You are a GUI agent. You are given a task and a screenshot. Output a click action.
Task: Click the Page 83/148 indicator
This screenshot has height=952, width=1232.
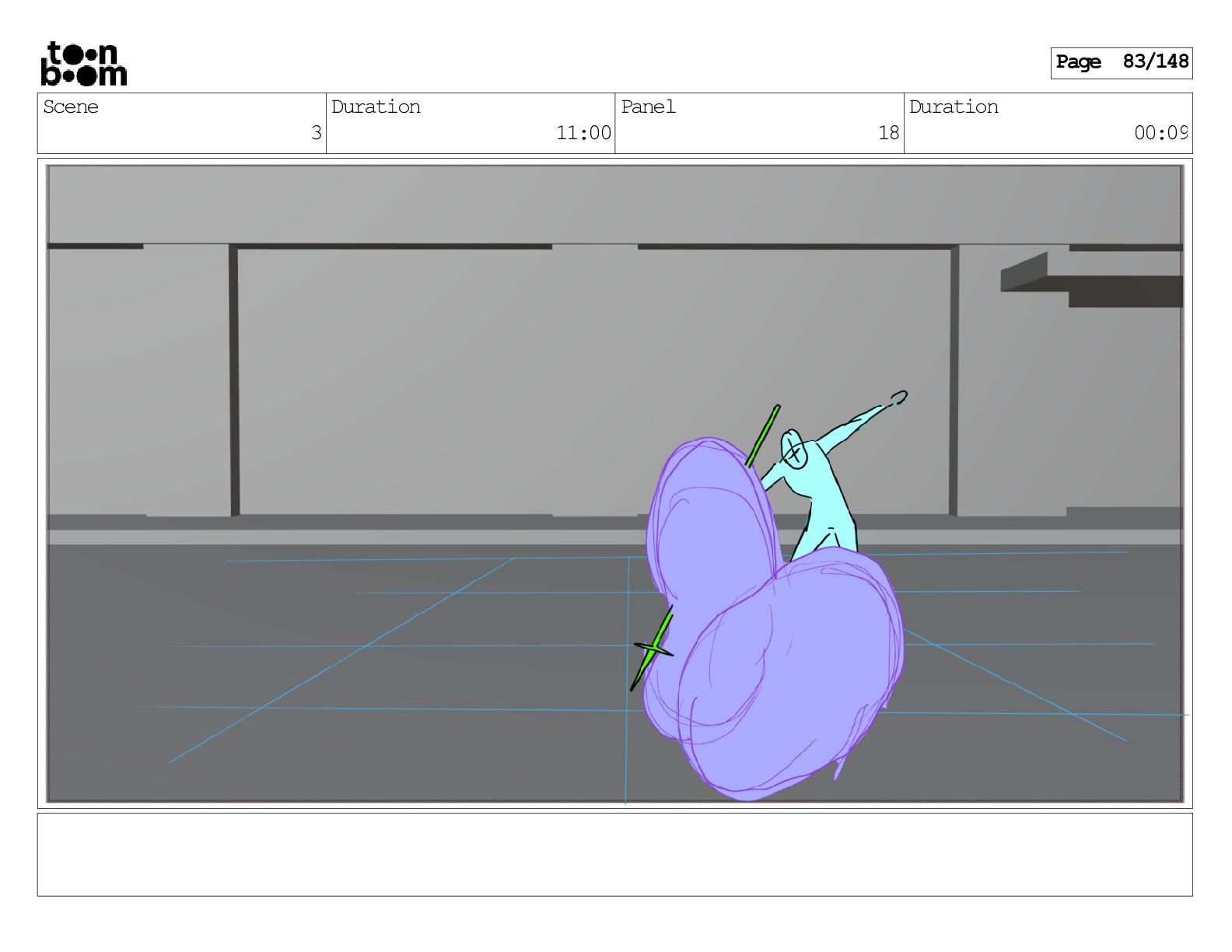tap(1122, 62)
